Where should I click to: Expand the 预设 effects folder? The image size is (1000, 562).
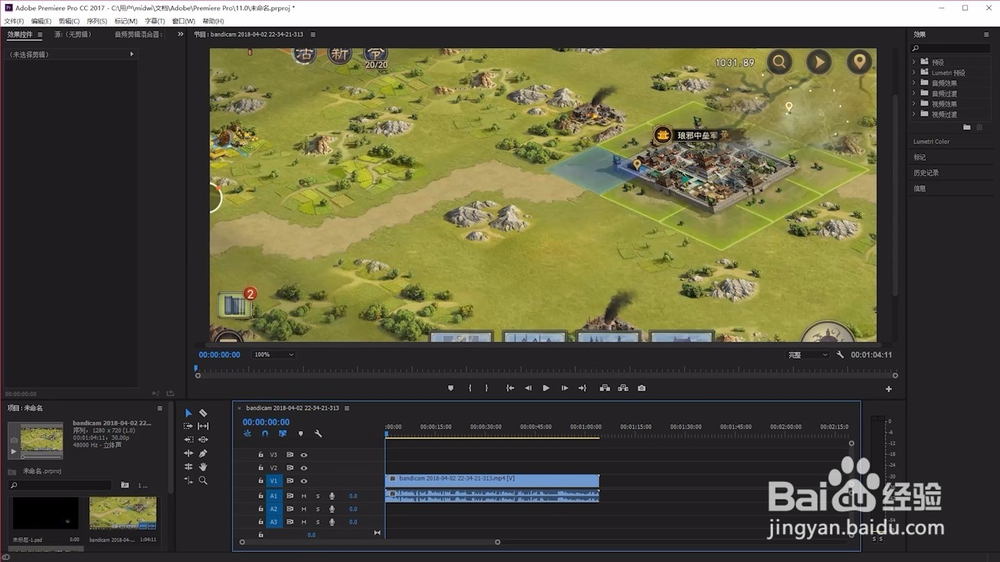coord(914,62)
